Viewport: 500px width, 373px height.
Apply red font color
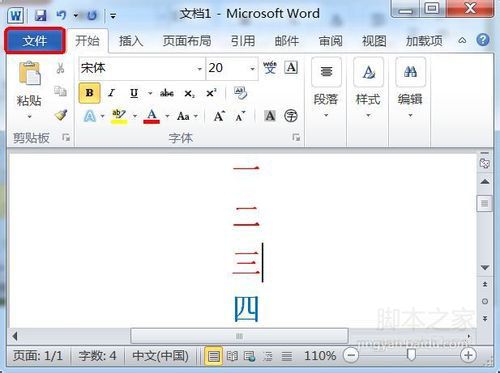tap(152, 116)
